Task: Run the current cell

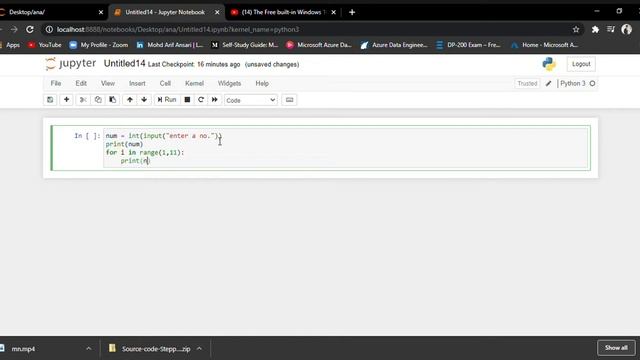Action: [167, 100]
